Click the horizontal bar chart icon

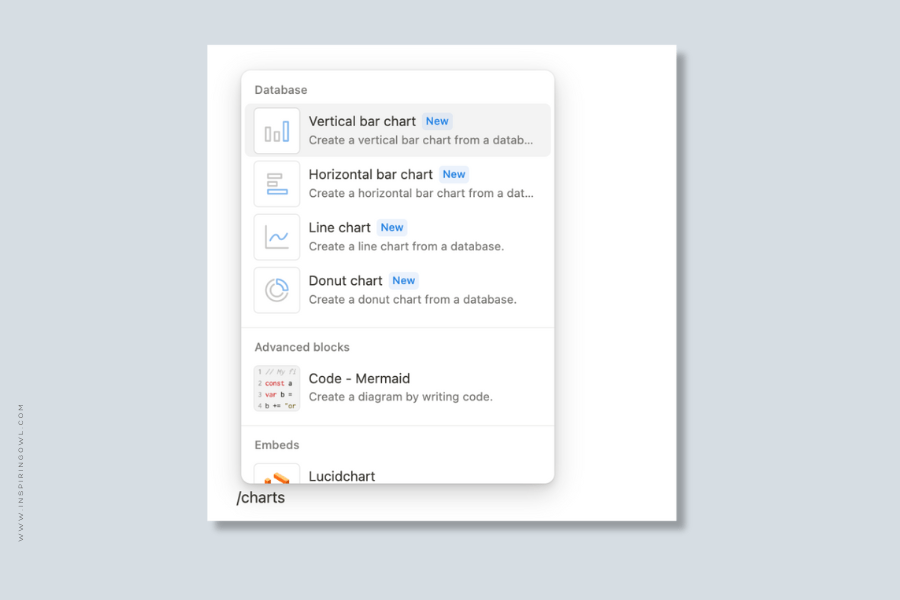[x=277, y=184]
